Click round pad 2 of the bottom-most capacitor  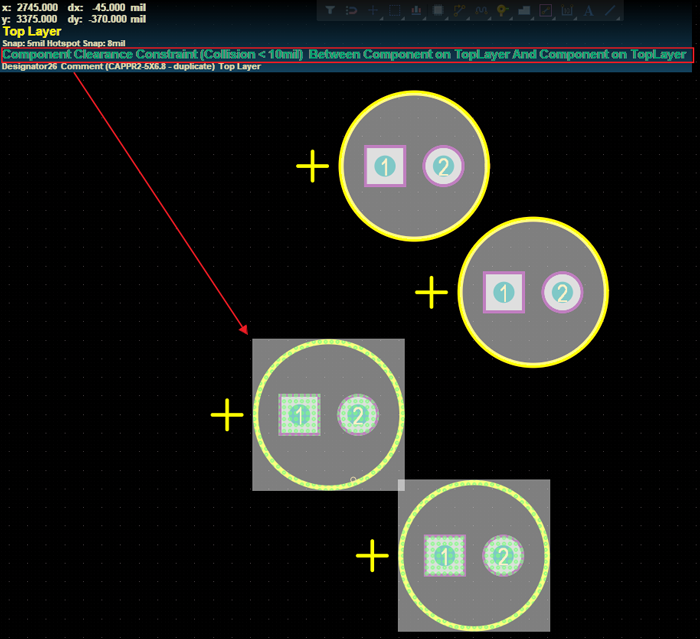pos(503,556)
